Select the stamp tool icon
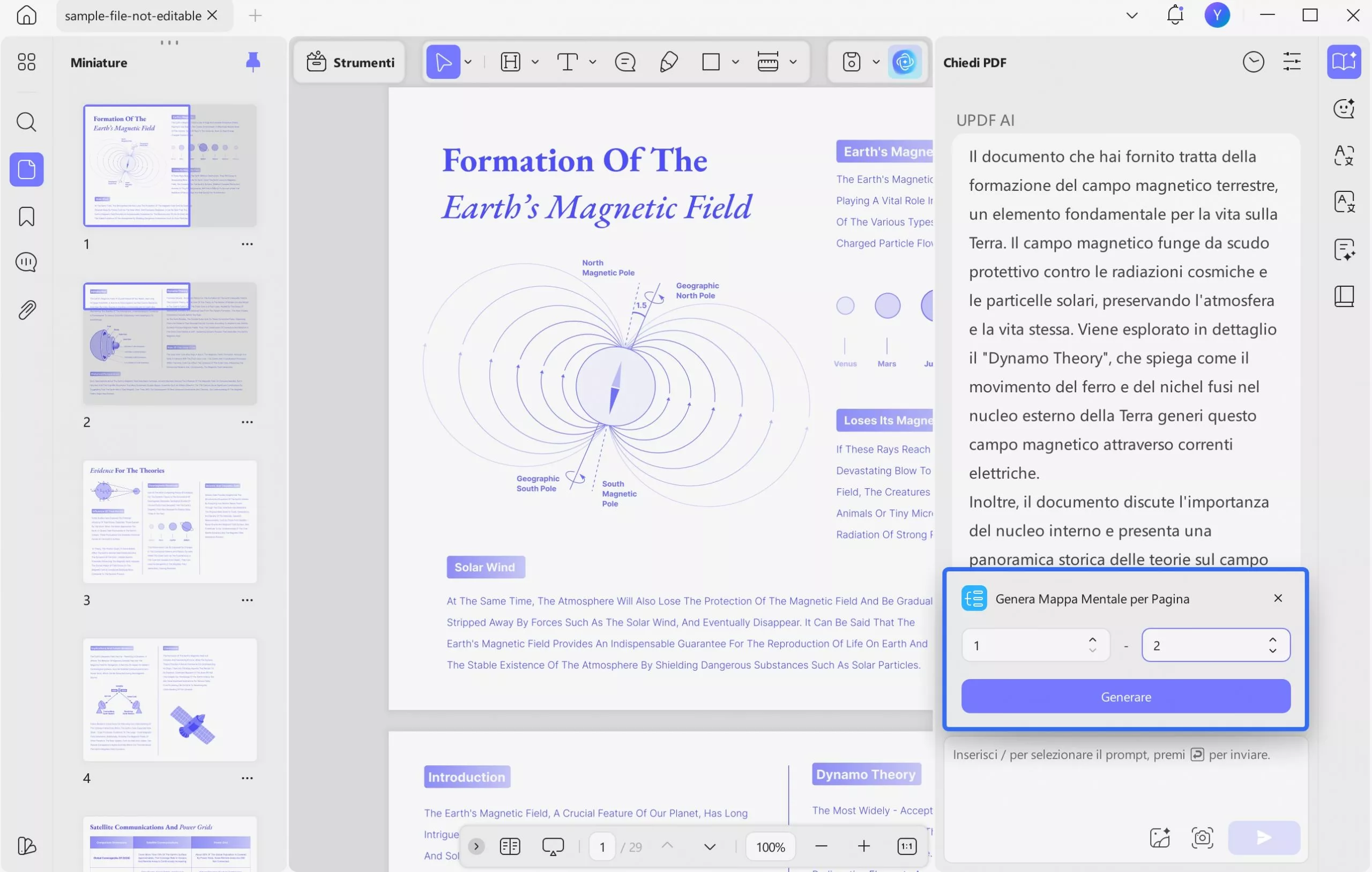This screenshot has height=872, width=1372. [851, 62]
